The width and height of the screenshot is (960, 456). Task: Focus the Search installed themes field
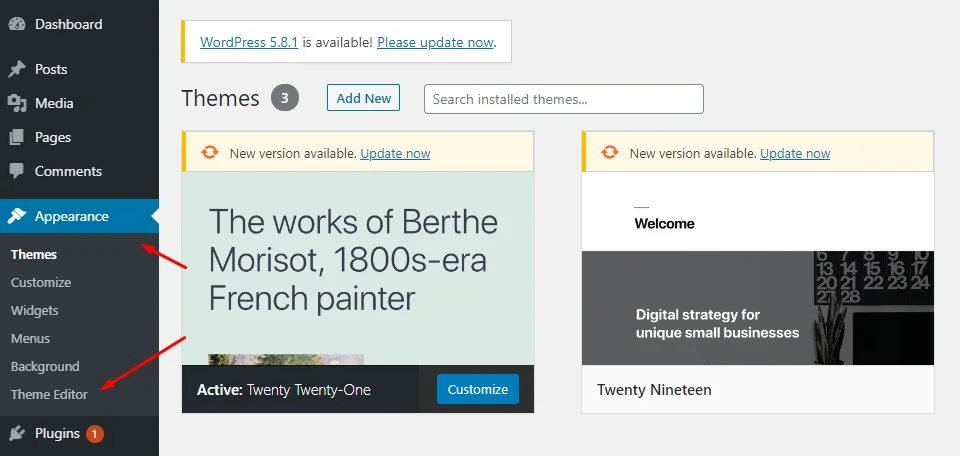[564, 99]
